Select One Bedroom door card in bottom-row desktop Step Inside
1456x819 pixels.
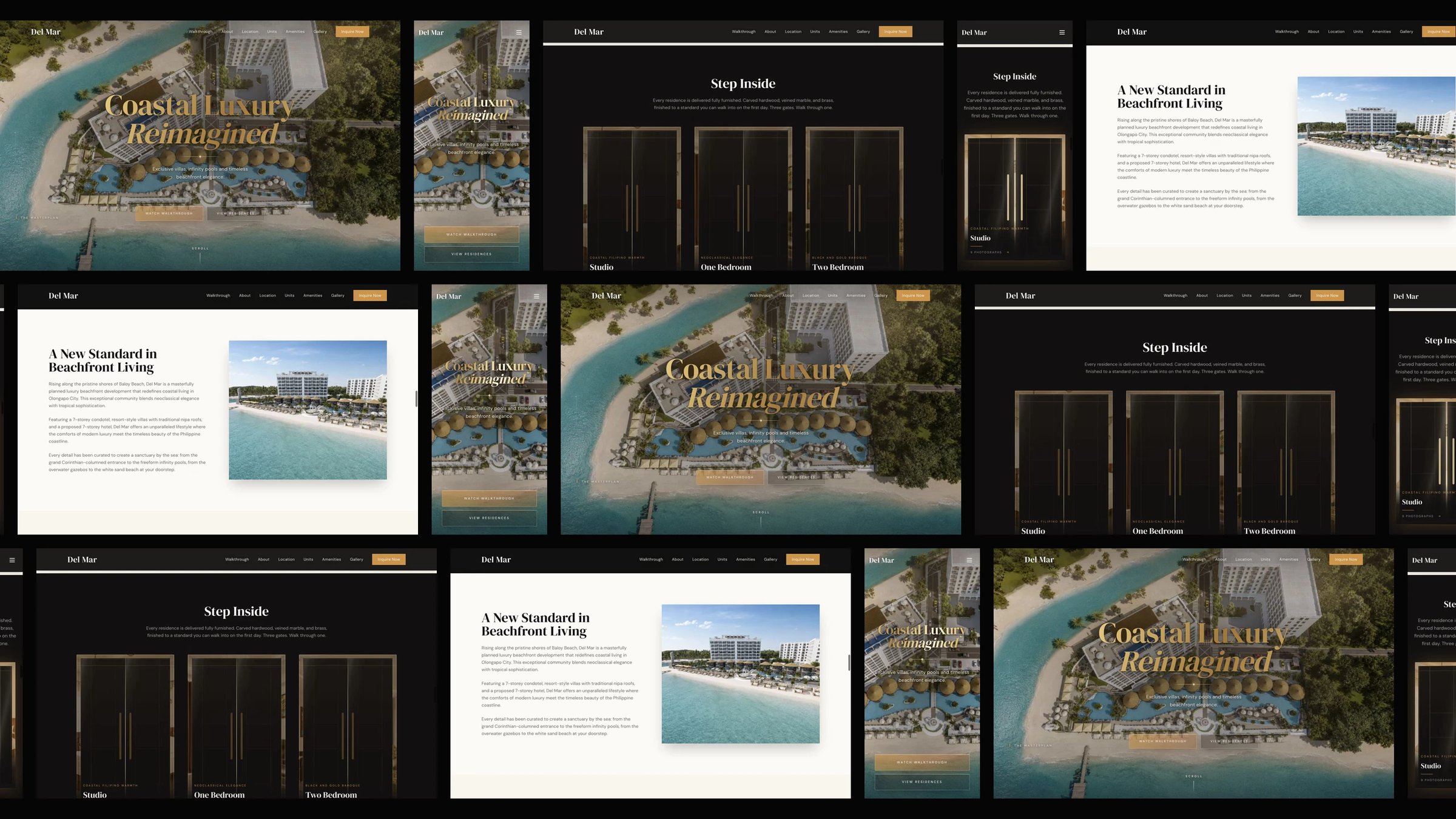[x=237, y=727]
